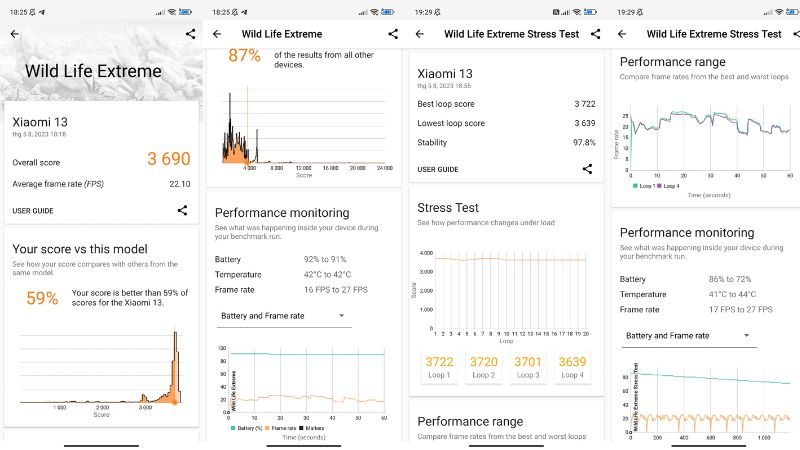Image resolution: width=800 pixels, height=450 pixels.
Task: Tap the battery icon in the second status bar
Action: click(388, 12)
